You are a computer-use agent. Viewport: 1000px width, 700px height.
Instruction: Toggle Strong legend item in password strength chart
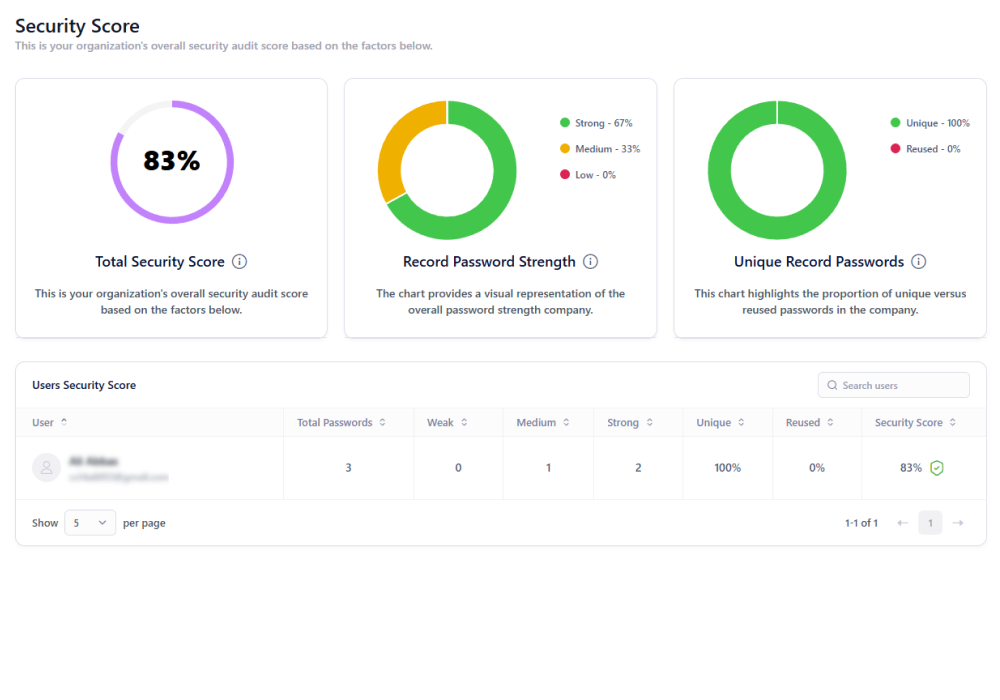tap(596, 123)
